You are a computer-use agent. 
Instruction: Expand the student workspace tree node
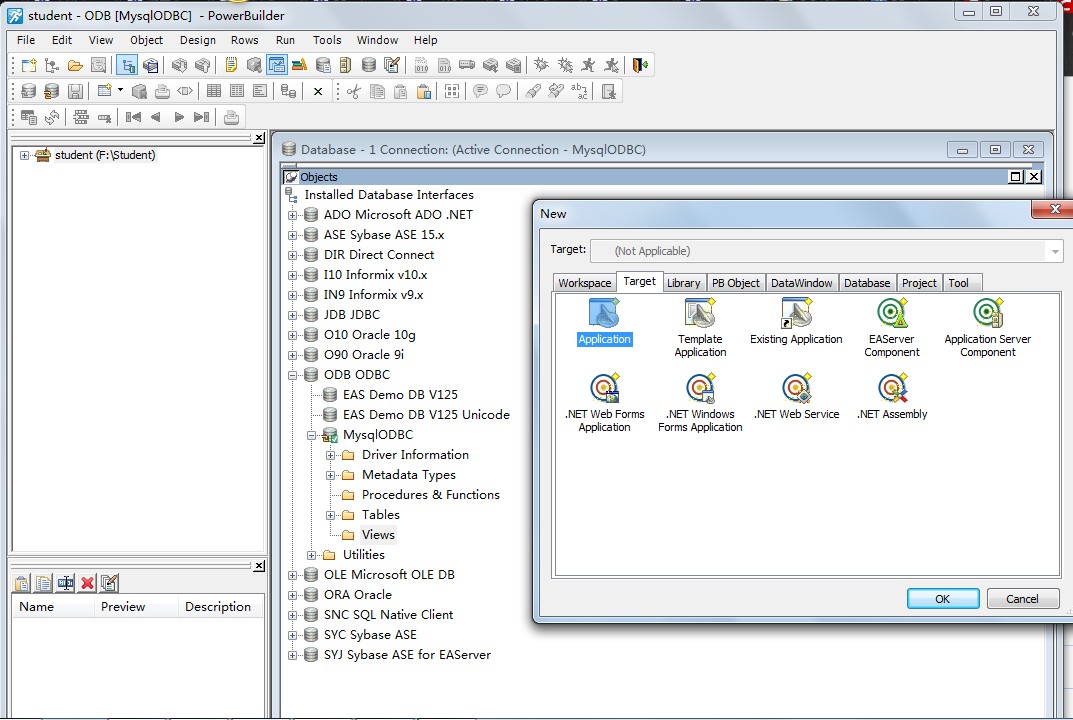click(24, 155)
